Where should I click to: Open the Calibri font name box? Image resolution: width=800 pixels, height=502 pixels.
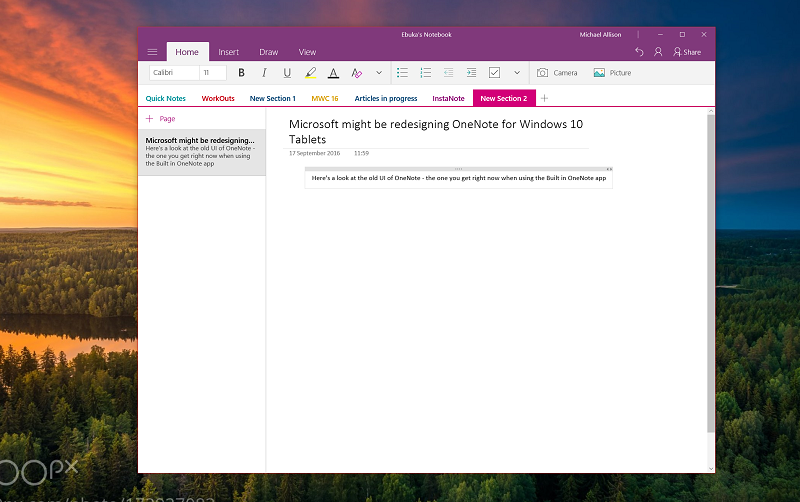(x=173, y=73)
